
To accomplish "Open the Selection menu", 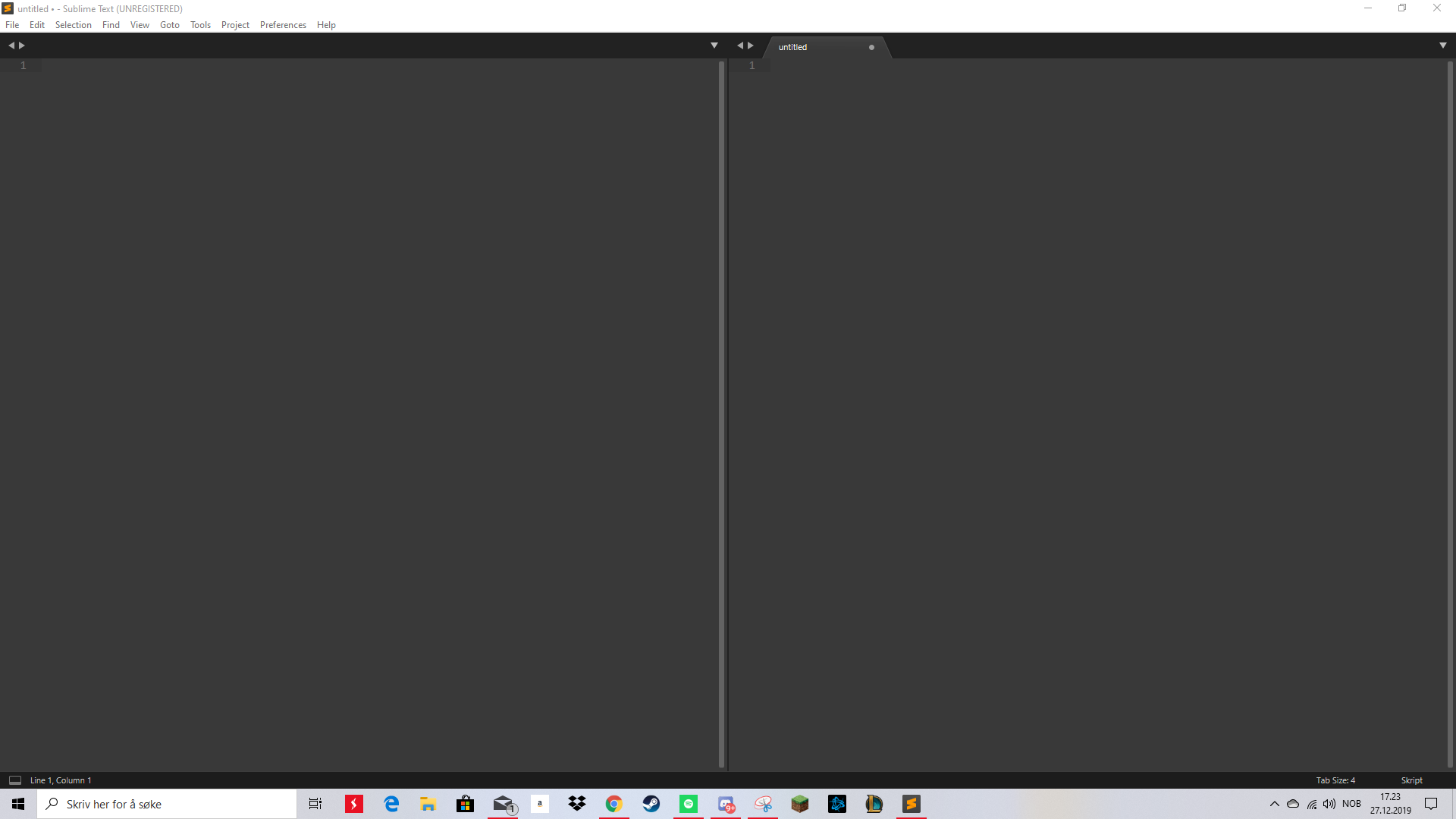I will (73, 25).
